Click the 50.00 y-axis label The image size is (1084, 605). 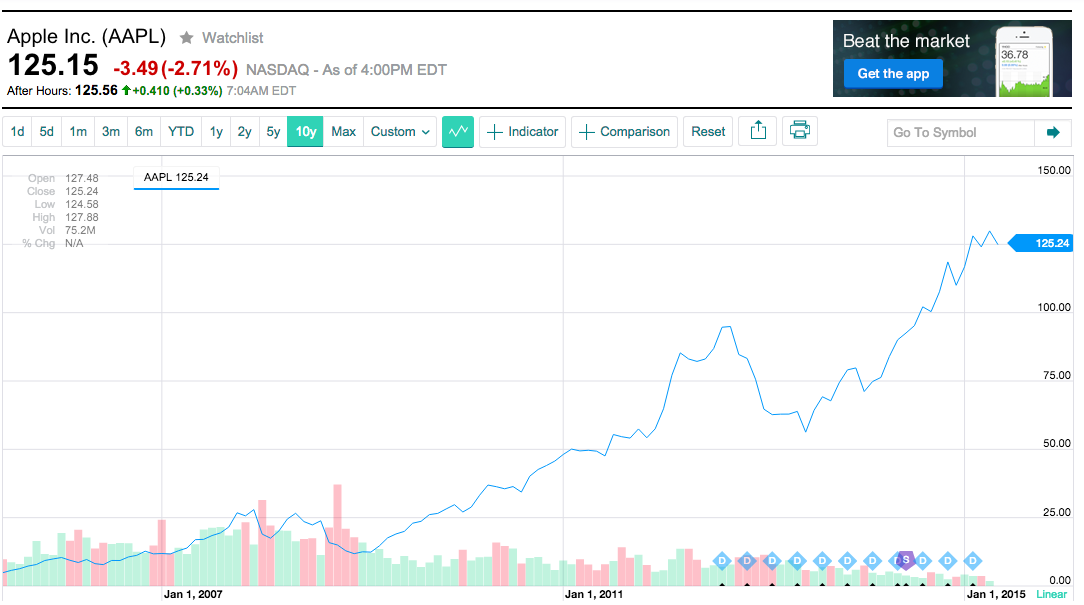tap(1056, 443)
